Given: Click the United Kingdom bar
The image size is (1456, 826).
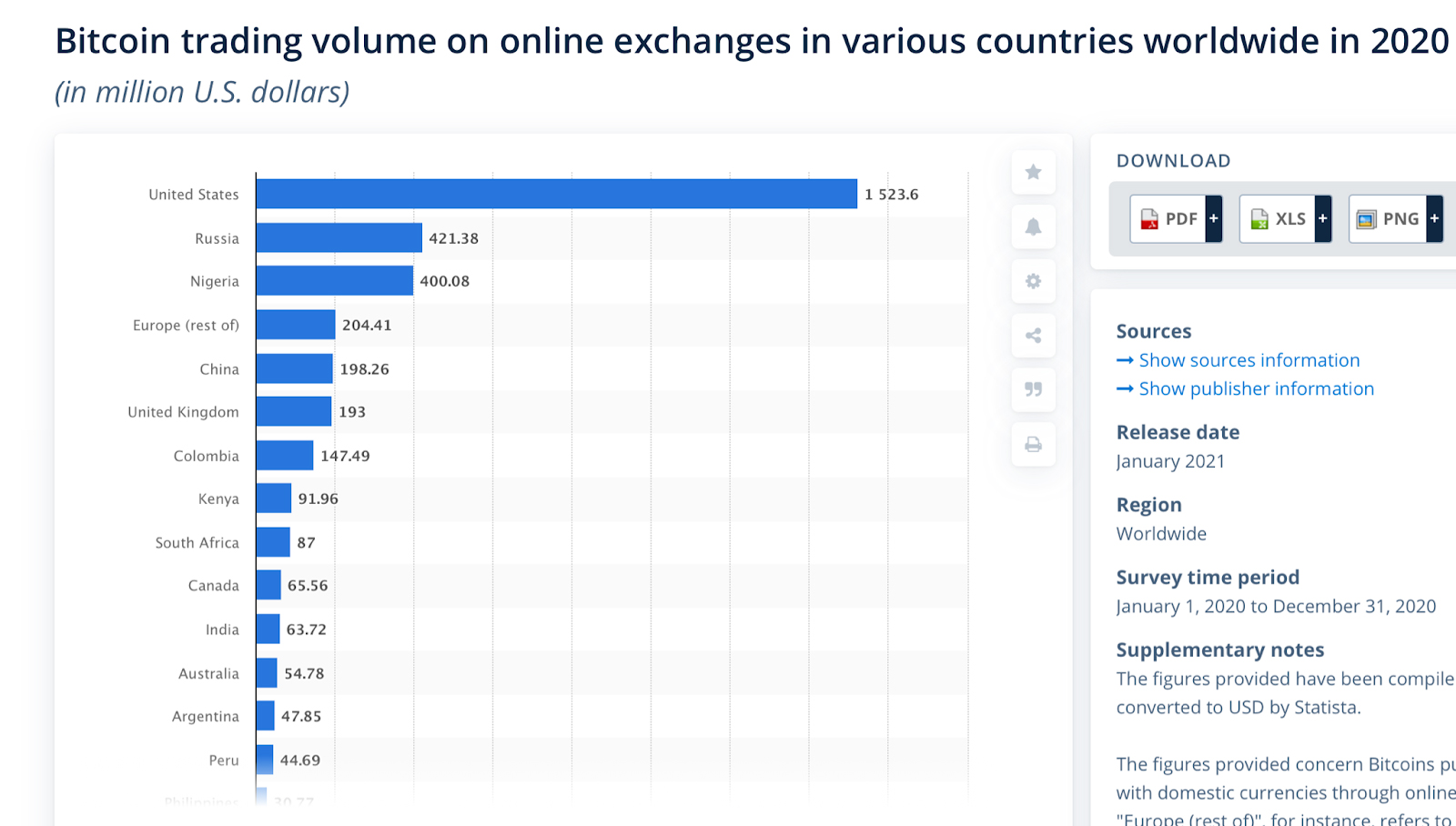Looking at the screenshot, I should pos(293,411).
